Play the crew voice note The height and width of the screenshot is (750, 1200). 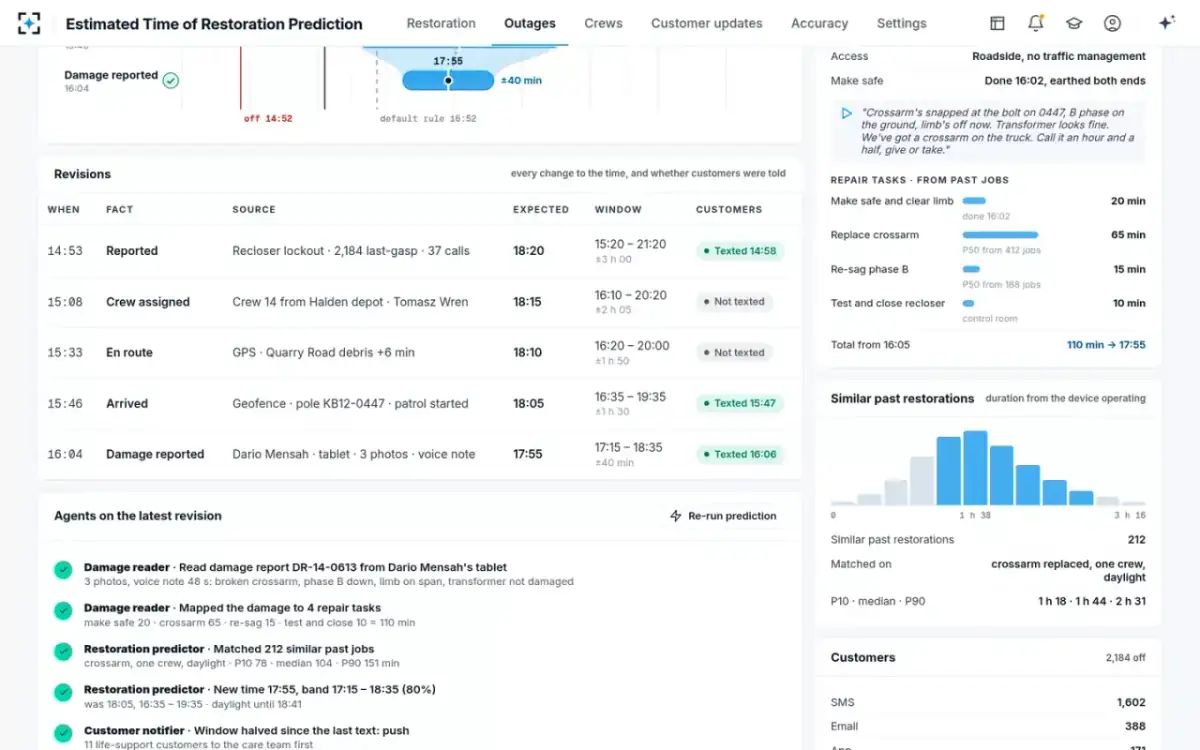point(847,113)
